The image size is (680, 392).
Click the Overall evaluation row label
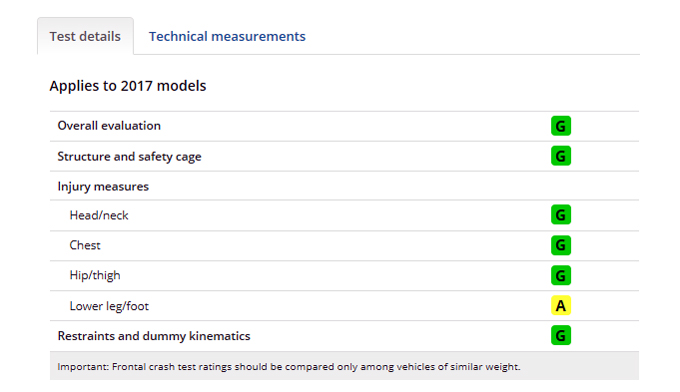[109, 126]
